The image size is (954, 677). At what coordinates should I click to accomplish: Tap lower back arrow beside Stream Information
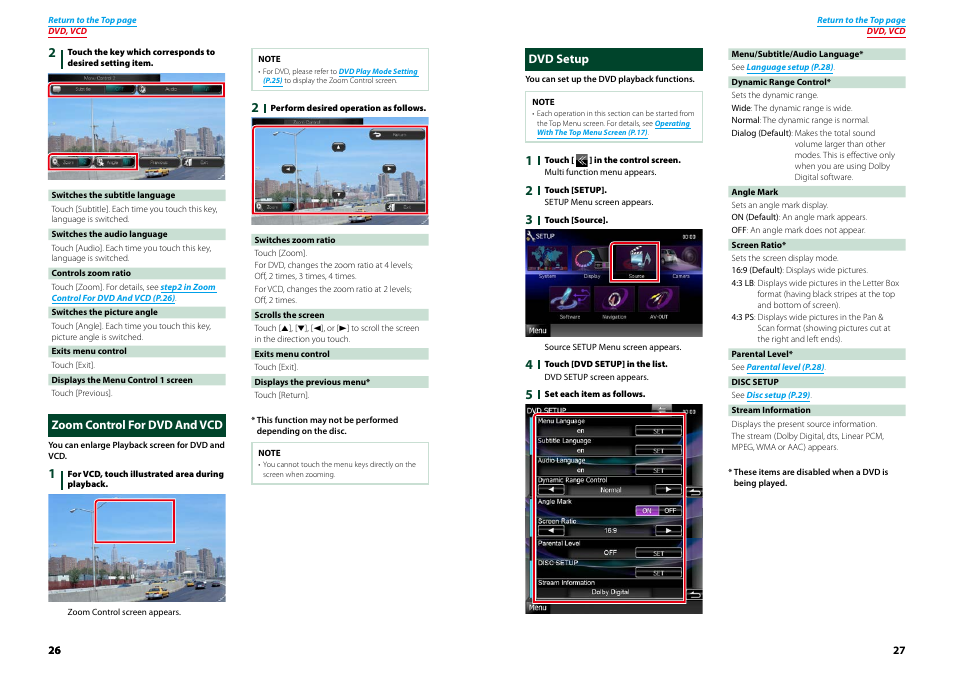pos(694,595)
